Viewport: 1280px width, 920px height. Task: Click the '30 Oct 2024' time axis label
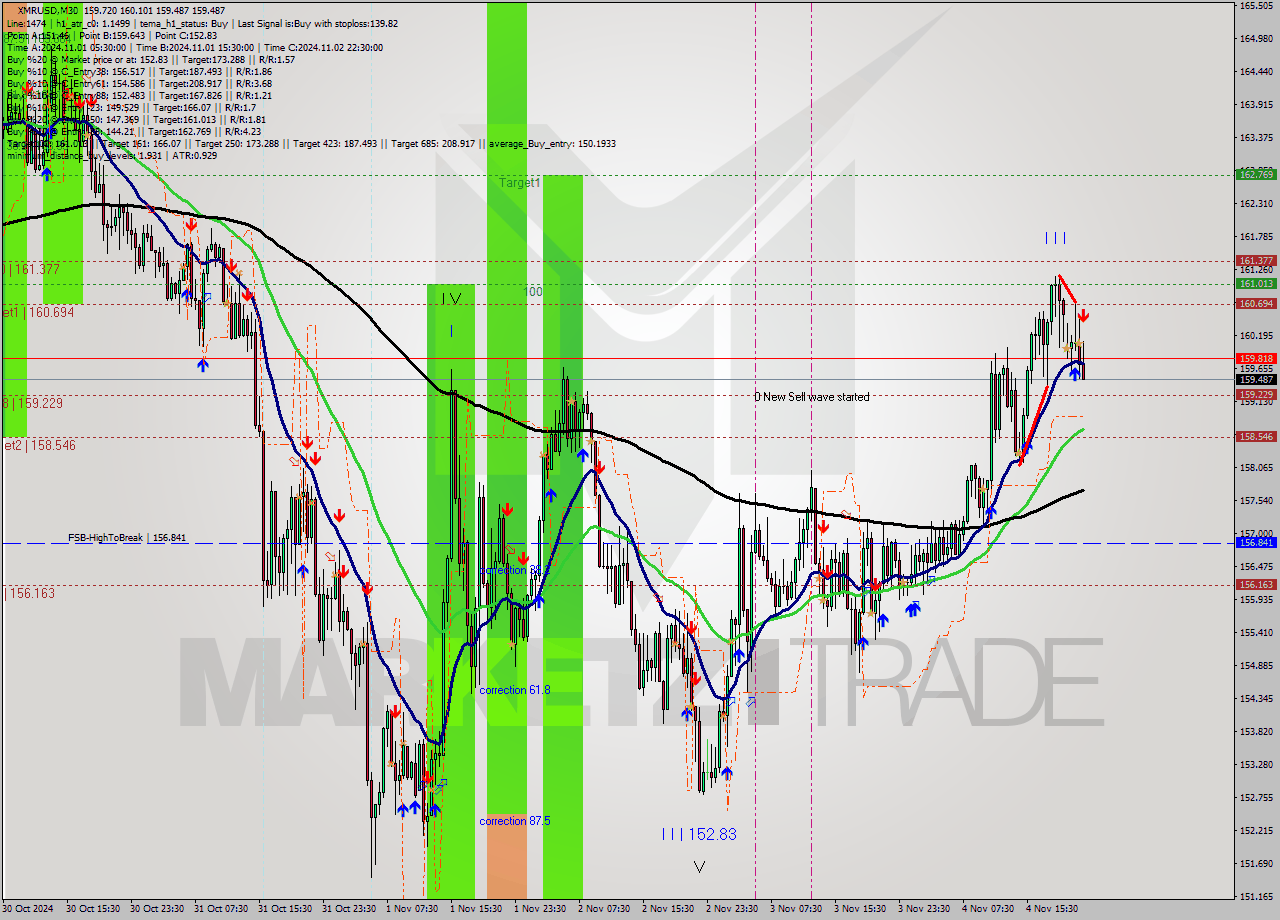(29, 909)
